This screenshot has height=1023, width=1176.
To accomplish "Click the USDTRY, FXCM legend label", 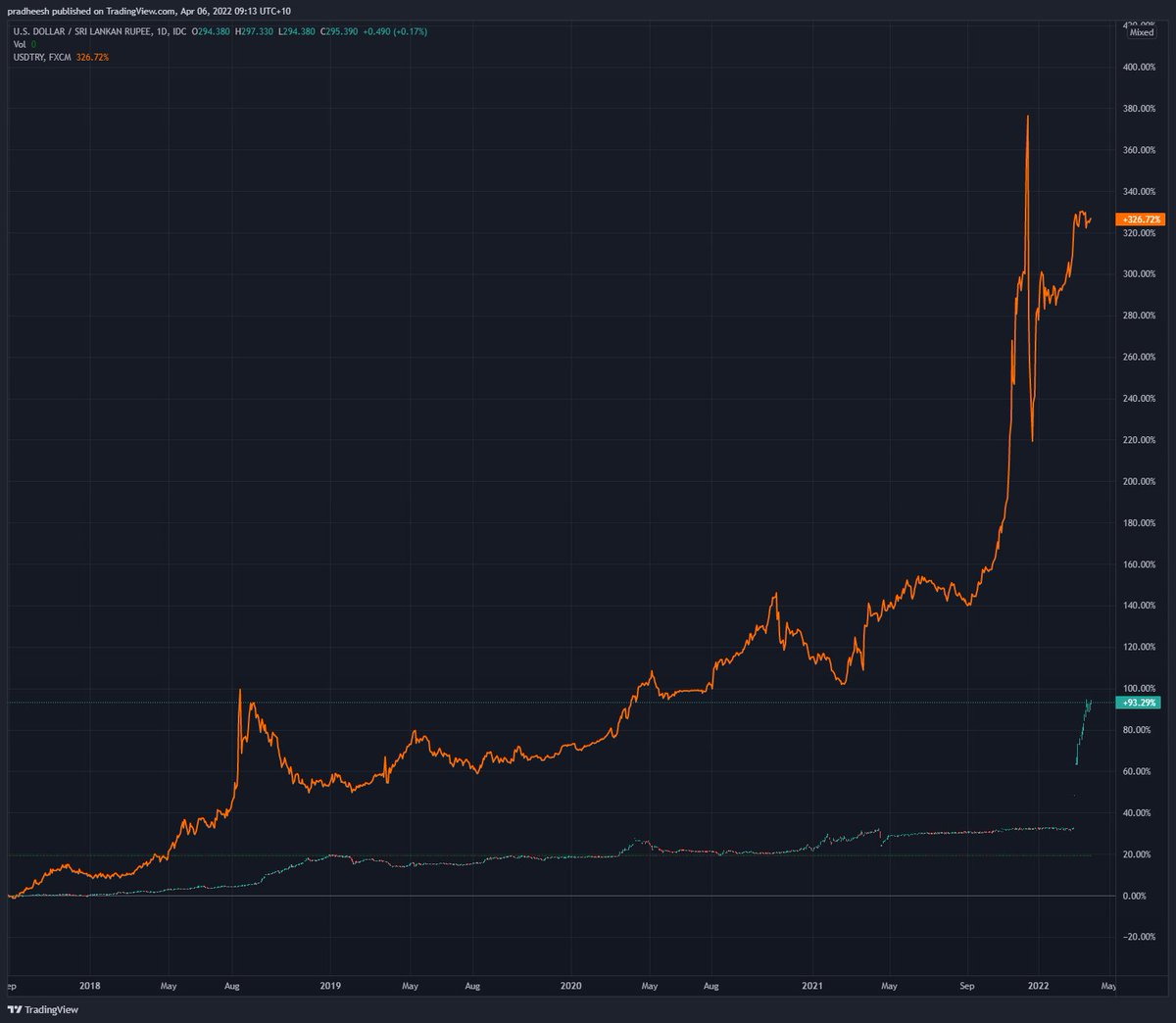I will (x=42, y=58).
